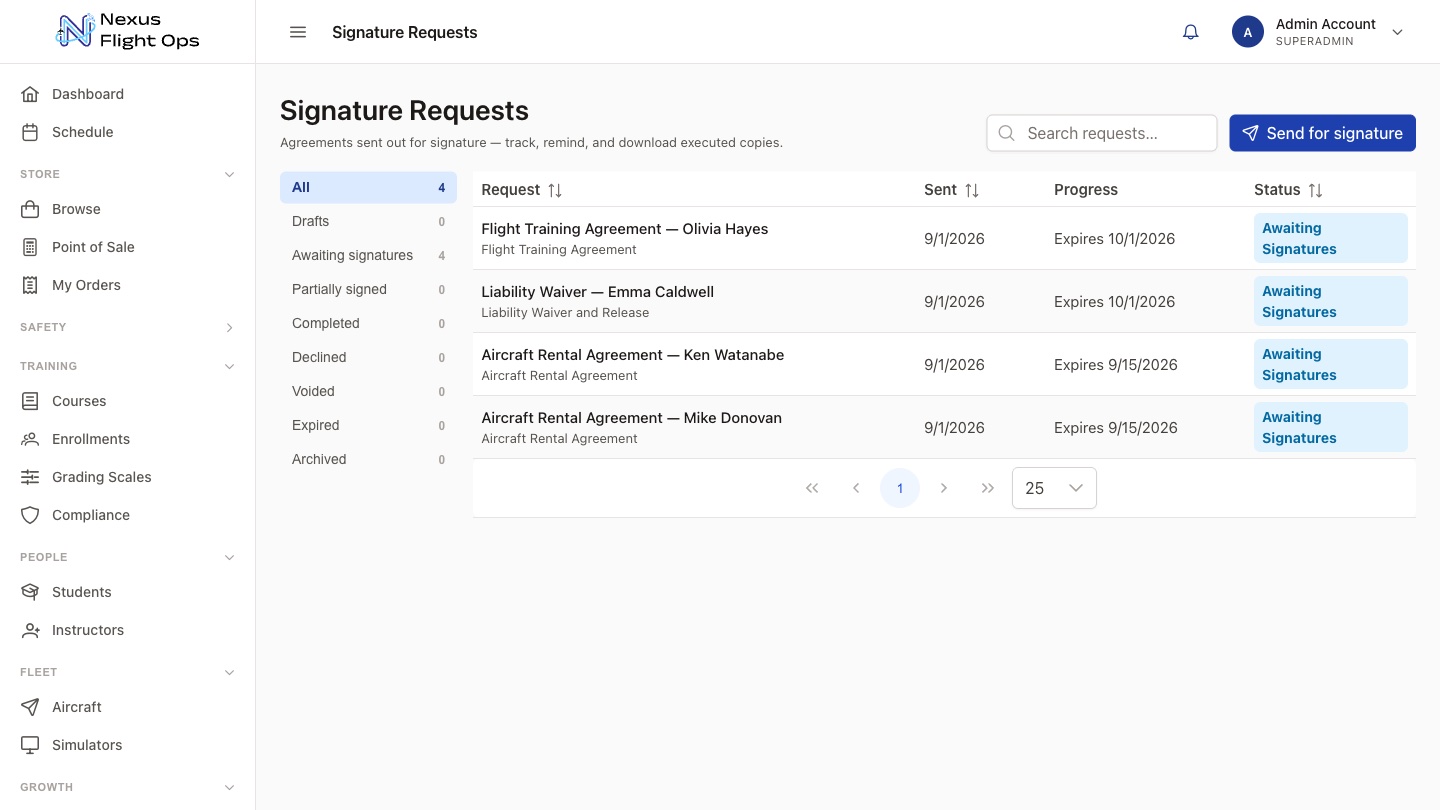Collapse the STORE sidebar section
Image resolution: width=1440 pixels, height=810 pixels.
(229, 174)
